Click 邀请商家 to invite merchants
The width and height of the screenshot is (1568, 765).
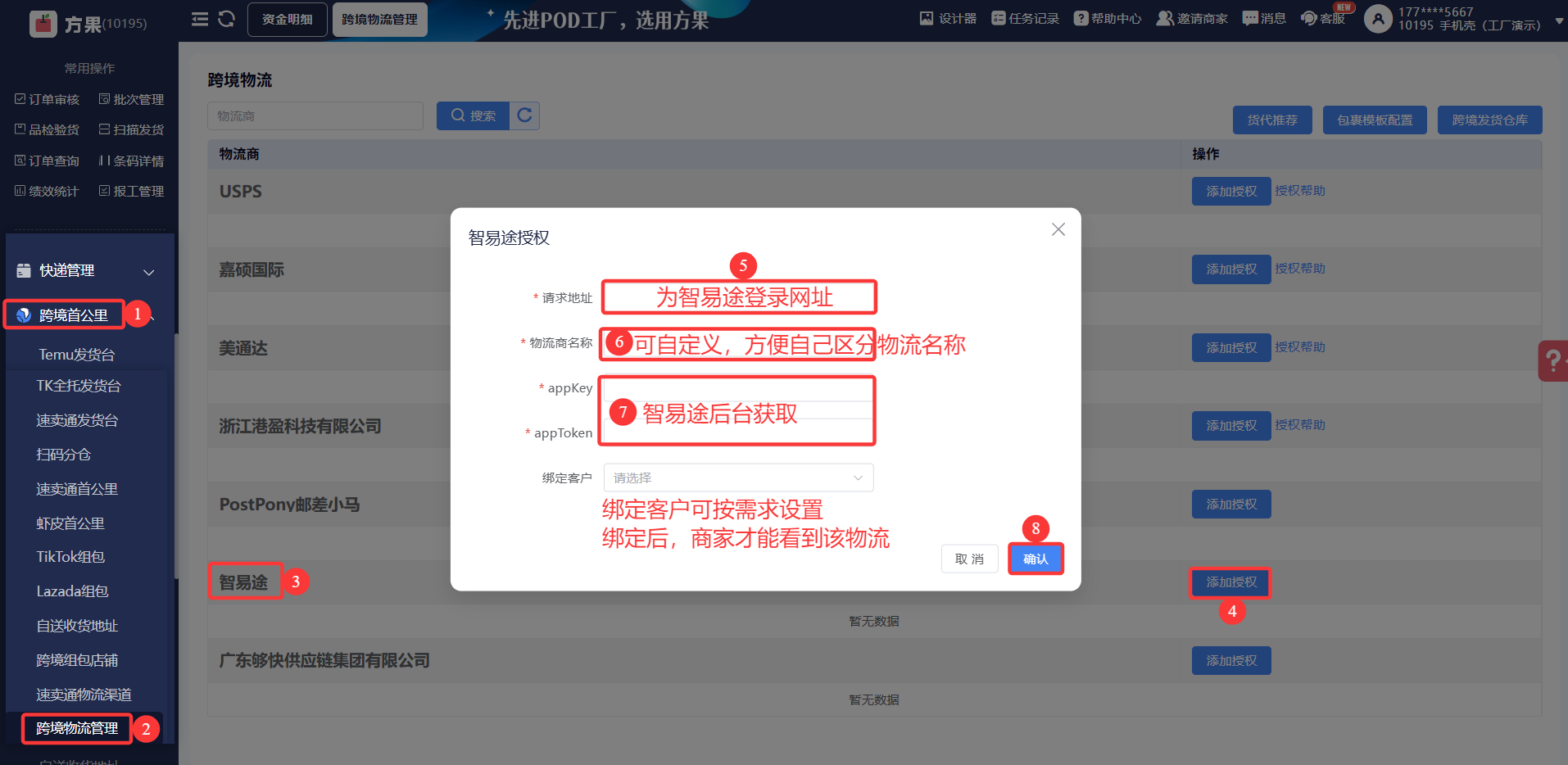coord(1192,19)
